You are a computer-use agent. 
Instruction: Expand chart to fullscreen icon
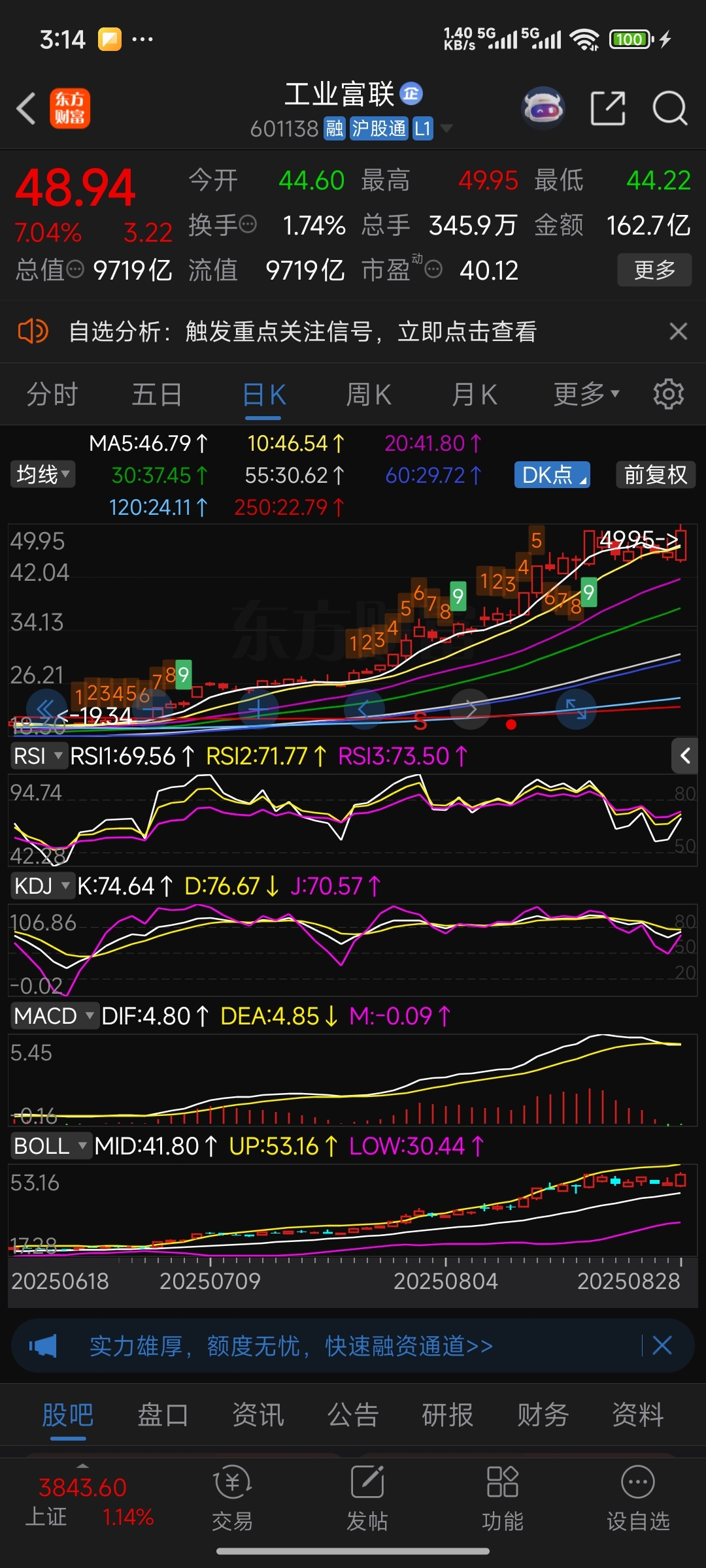[x=576, y=709]
